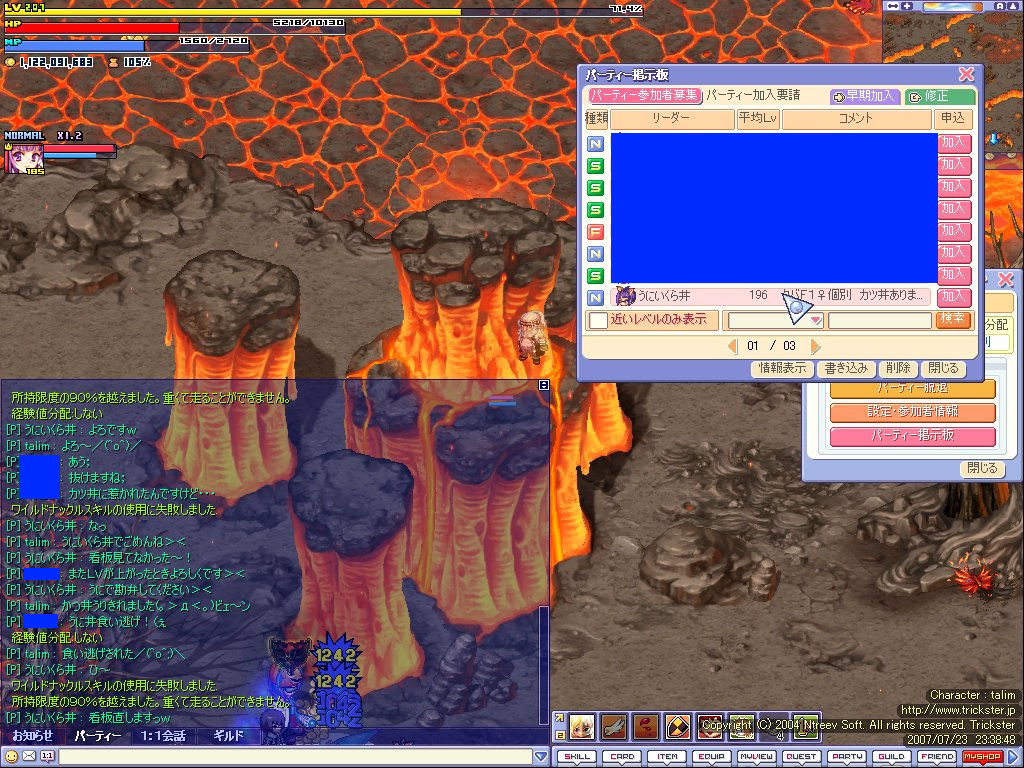The height and width of the screenshot is (768, 1024).
Task: Select the パーティー chat tab
Action: tap(97, 735)
